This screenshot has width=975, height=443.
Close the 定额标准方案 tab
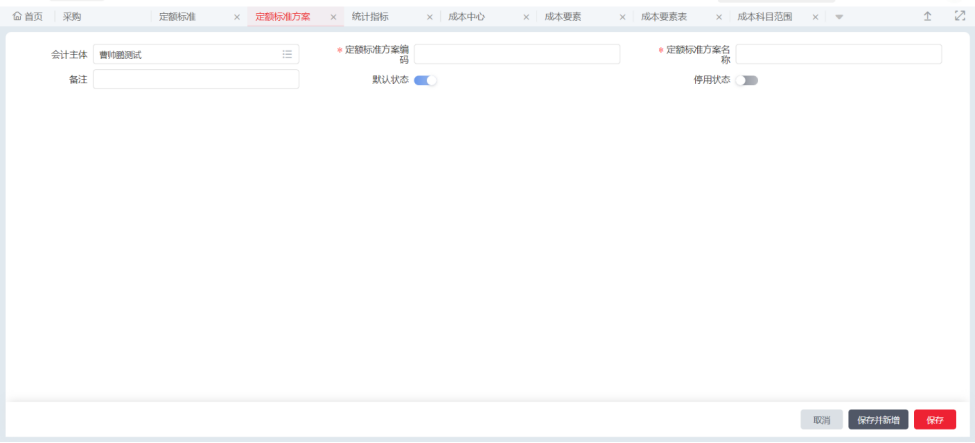point(333,17)
